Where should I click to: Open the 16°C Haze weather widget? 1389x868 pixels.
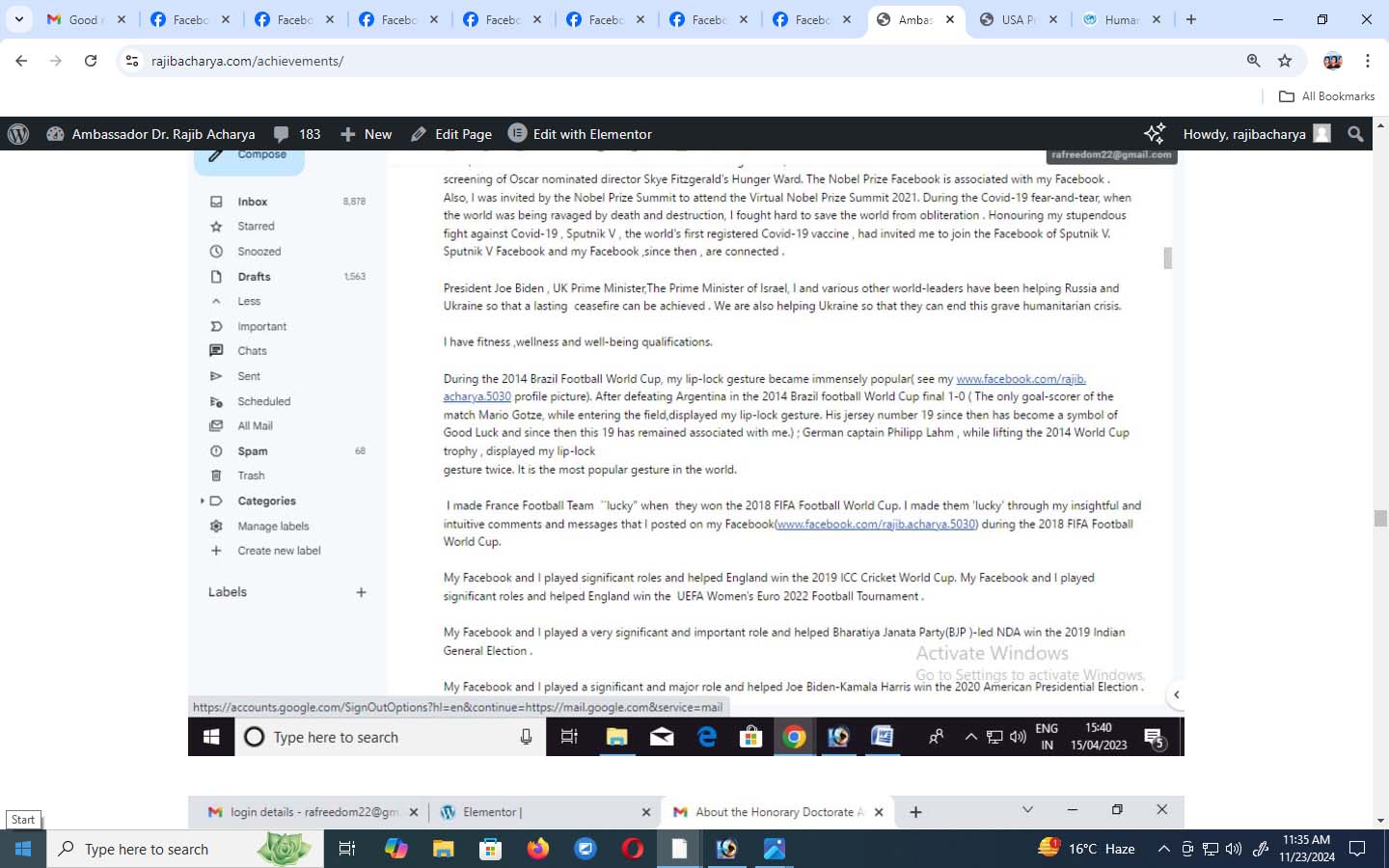tap(1087, 849)
